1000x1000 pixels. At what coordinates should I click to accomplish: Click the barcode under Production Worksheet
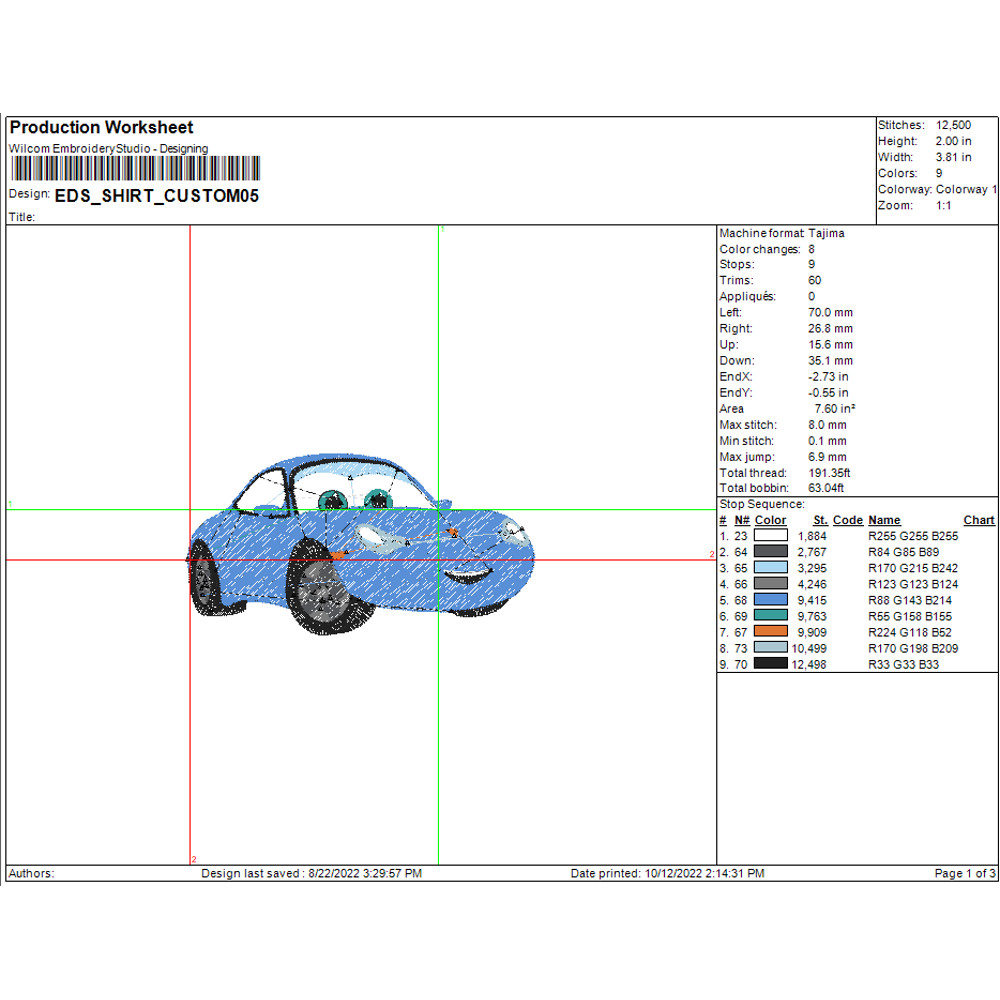(x=134, y=168)
